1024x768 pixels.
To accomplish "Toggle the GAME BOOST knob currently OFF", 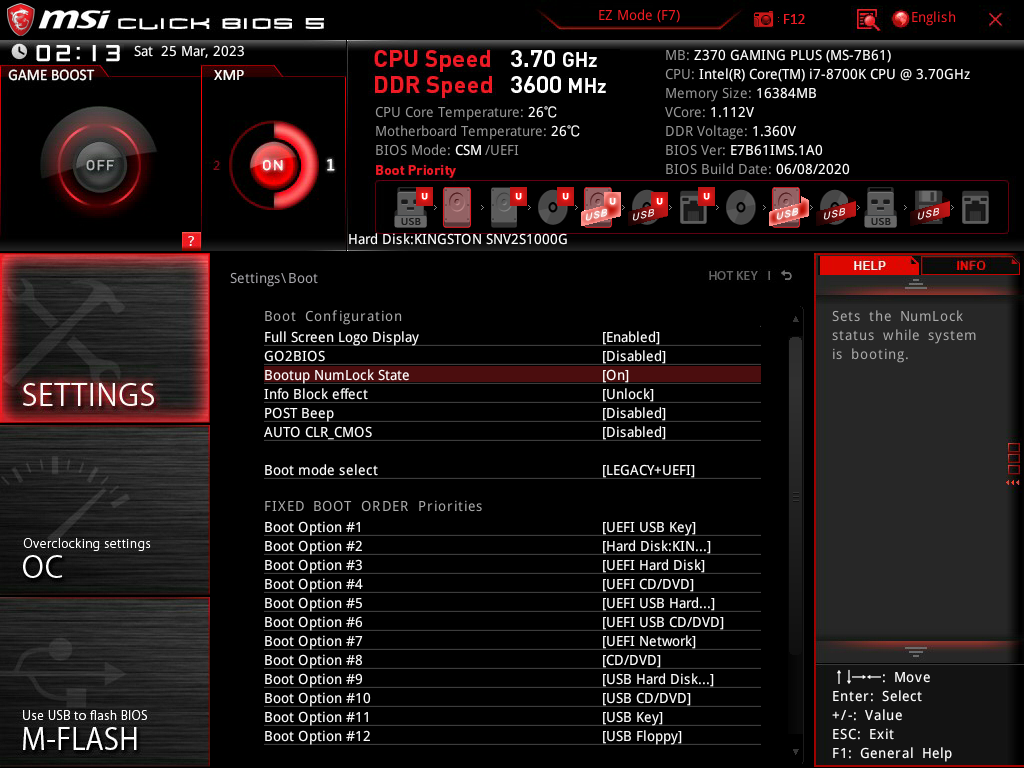I will pos(99,165).
